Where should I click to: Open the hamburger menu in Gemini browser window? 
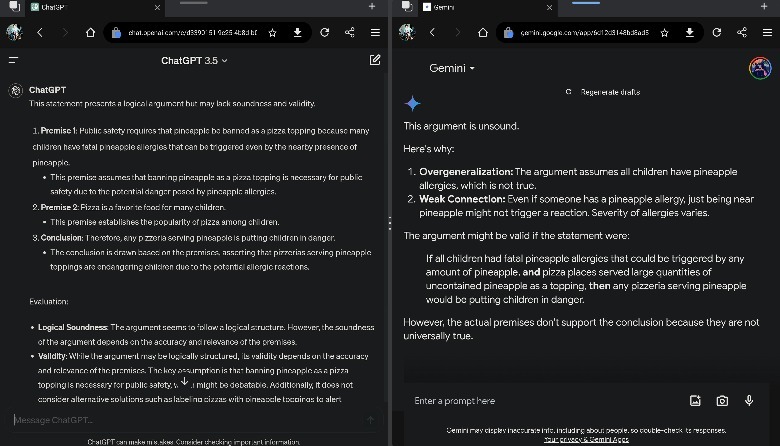[768, 32]
